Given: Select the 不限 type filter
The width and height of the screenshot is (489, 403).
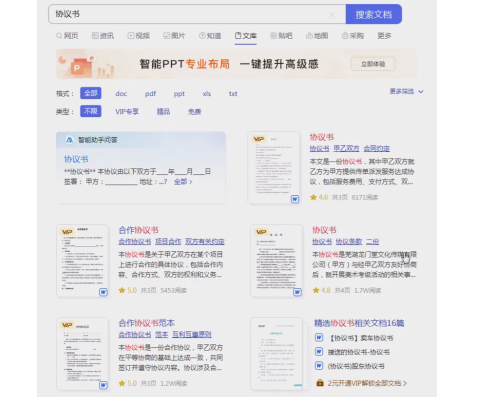Looking at the screenshot, I should [91, 111].
